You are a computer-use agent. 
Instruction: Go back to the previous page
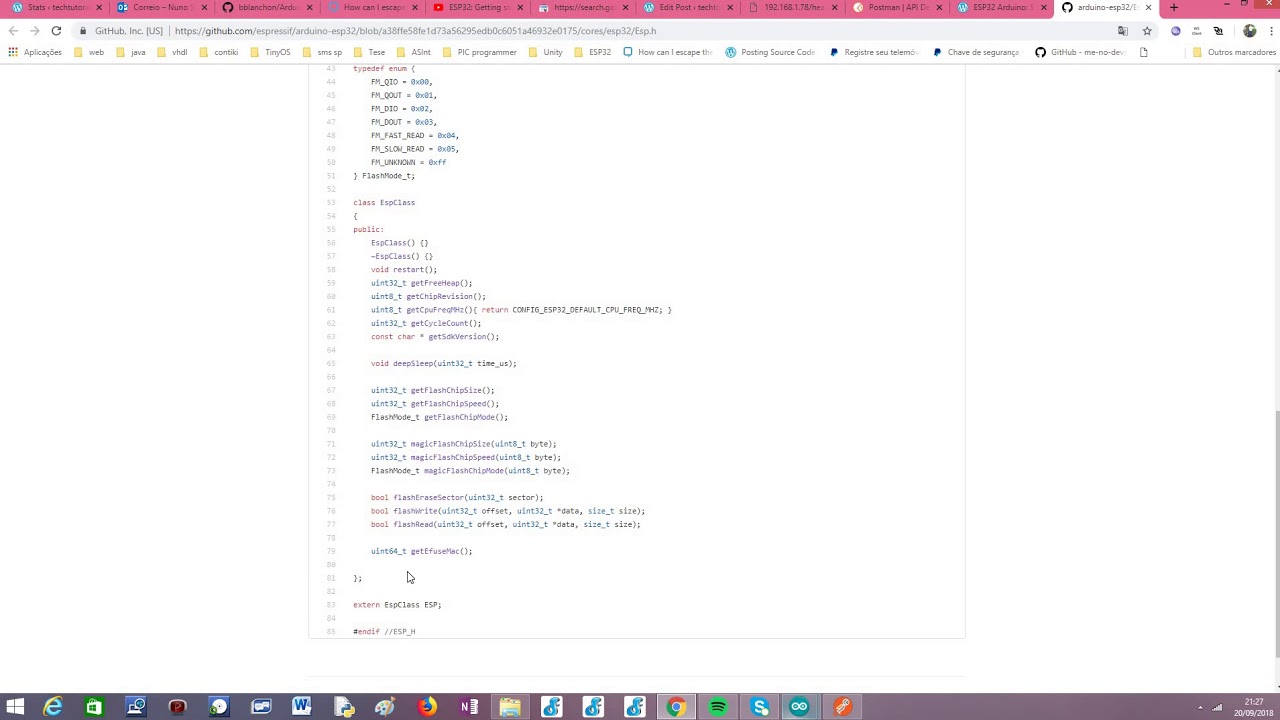pos(13,31)
